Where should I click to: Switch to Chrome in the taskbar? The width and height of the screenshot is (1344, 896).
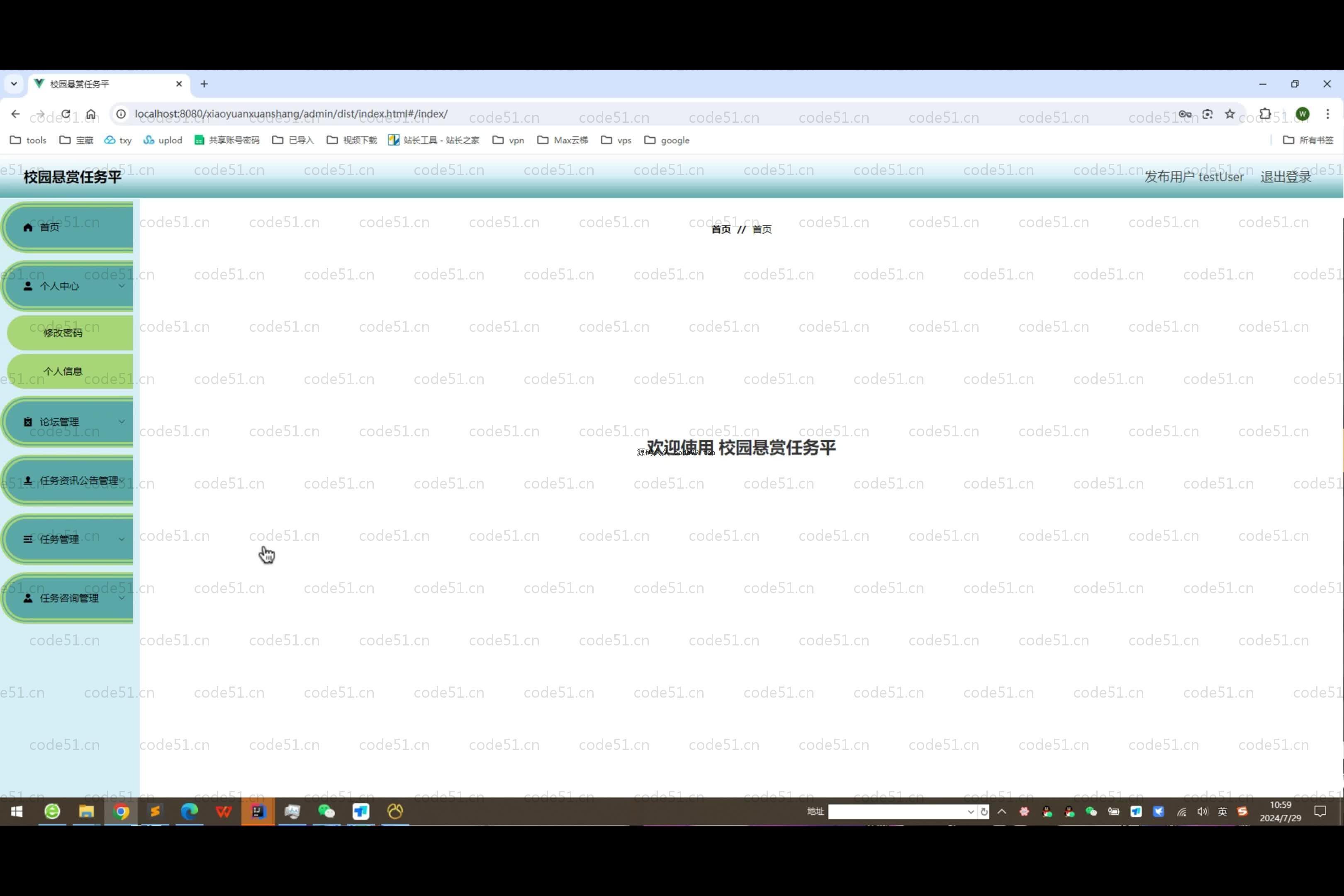pos(121,811)
